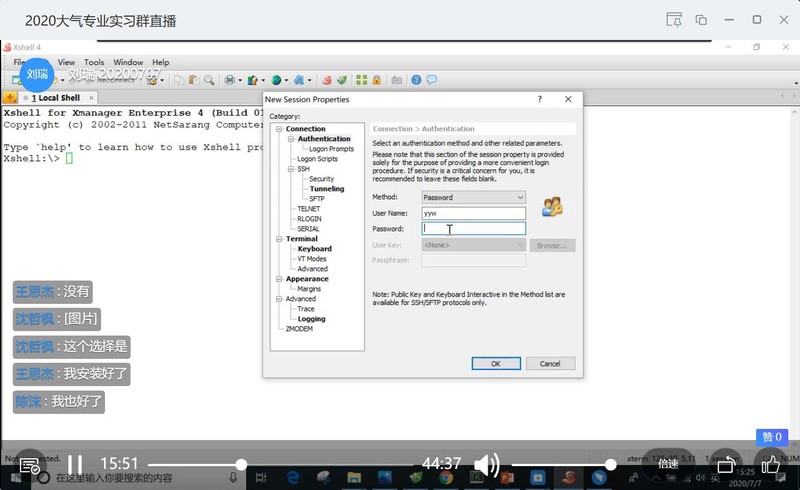Collapse the Connection tree node

click(x=279, y=129)
